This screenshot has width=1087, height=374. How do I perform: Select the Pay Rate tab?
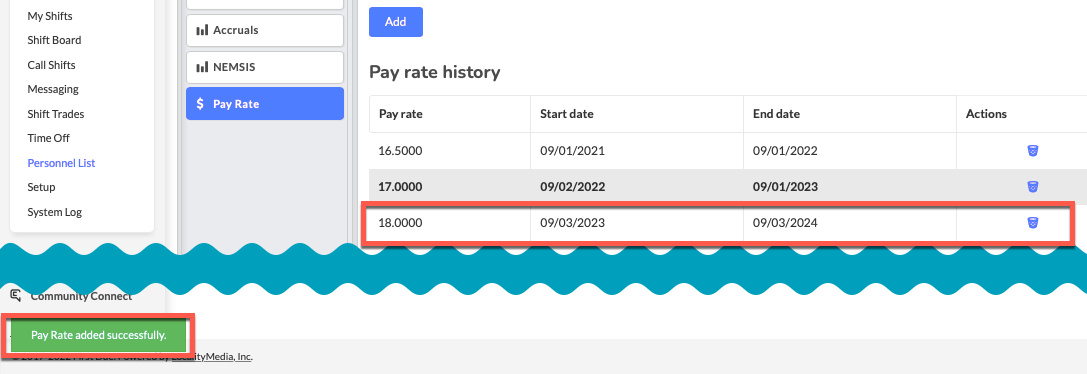(x=265, y=103)
